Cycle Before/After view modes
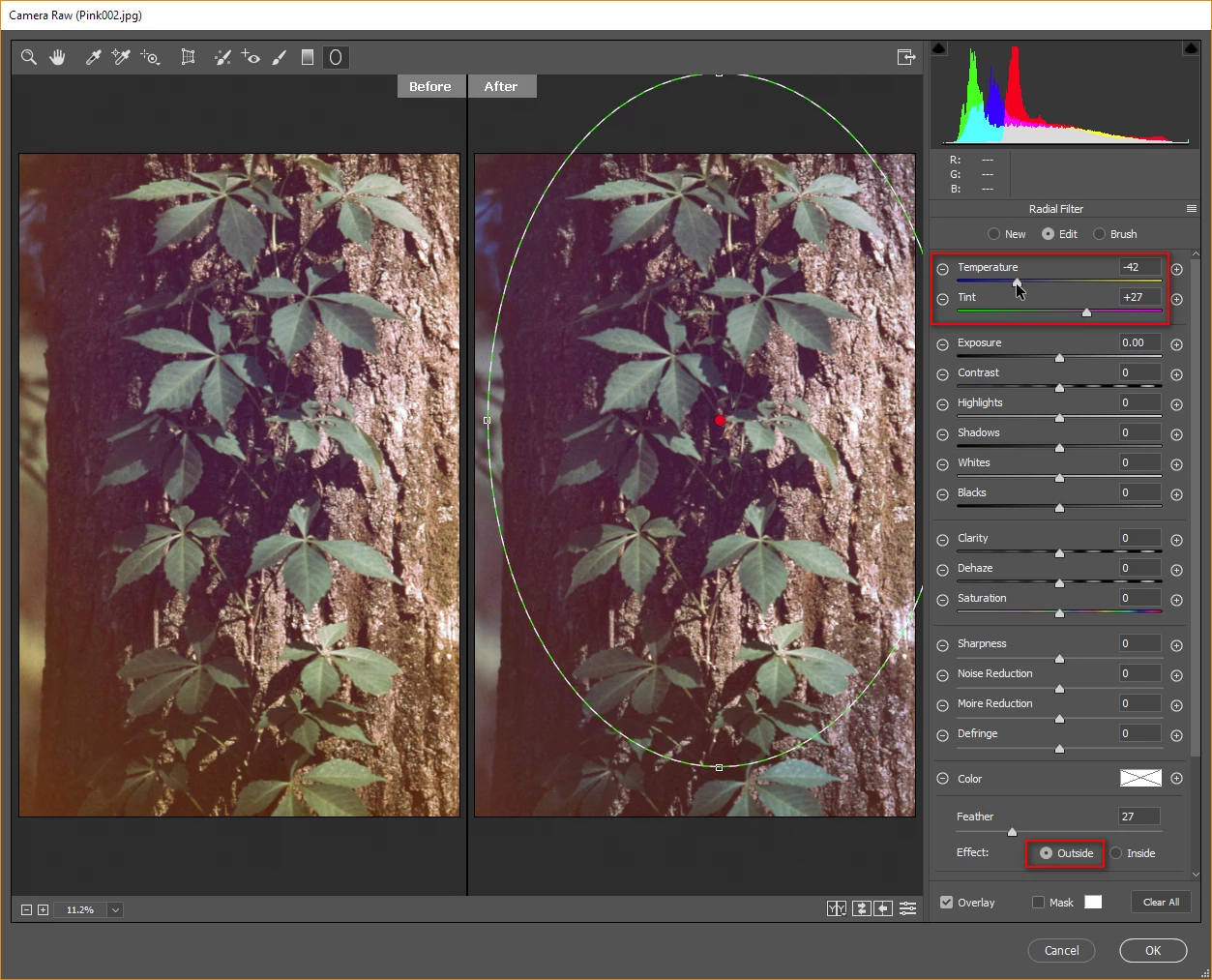The height and width of the screenshot is (980, 1212). click(x=837, y=908)
